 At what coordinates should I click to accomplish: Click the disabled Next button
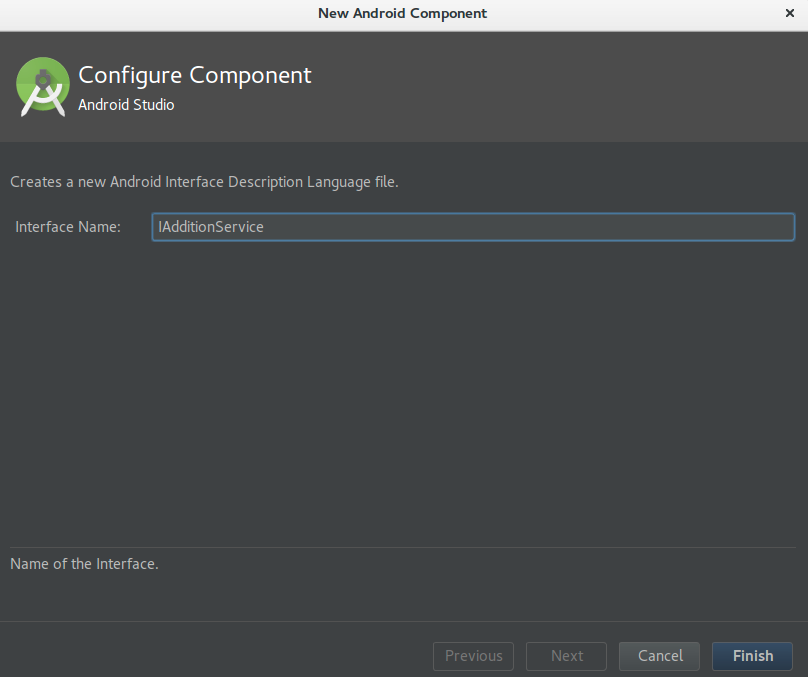click(566, 656)
